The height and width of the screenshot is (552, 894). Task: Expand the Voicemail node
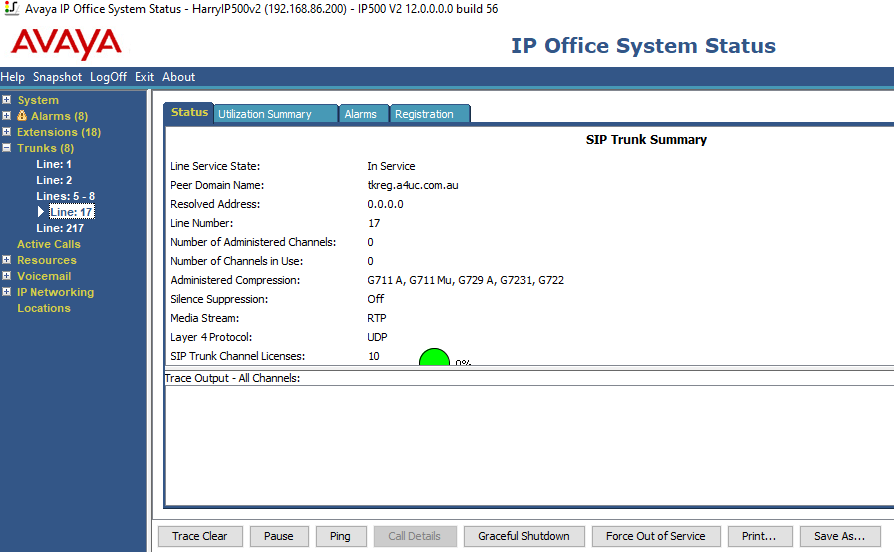point(6,276)
